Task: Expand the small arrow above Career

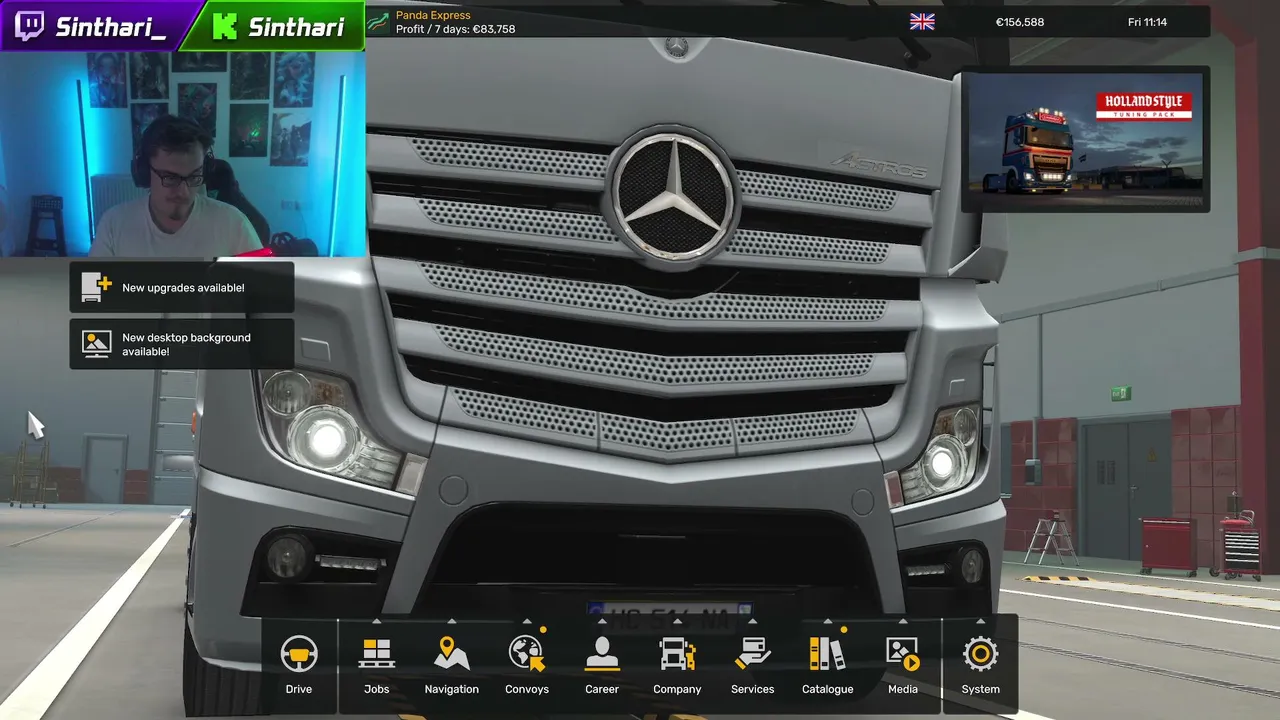Action: pyautogui.click(x=602, y=622)
